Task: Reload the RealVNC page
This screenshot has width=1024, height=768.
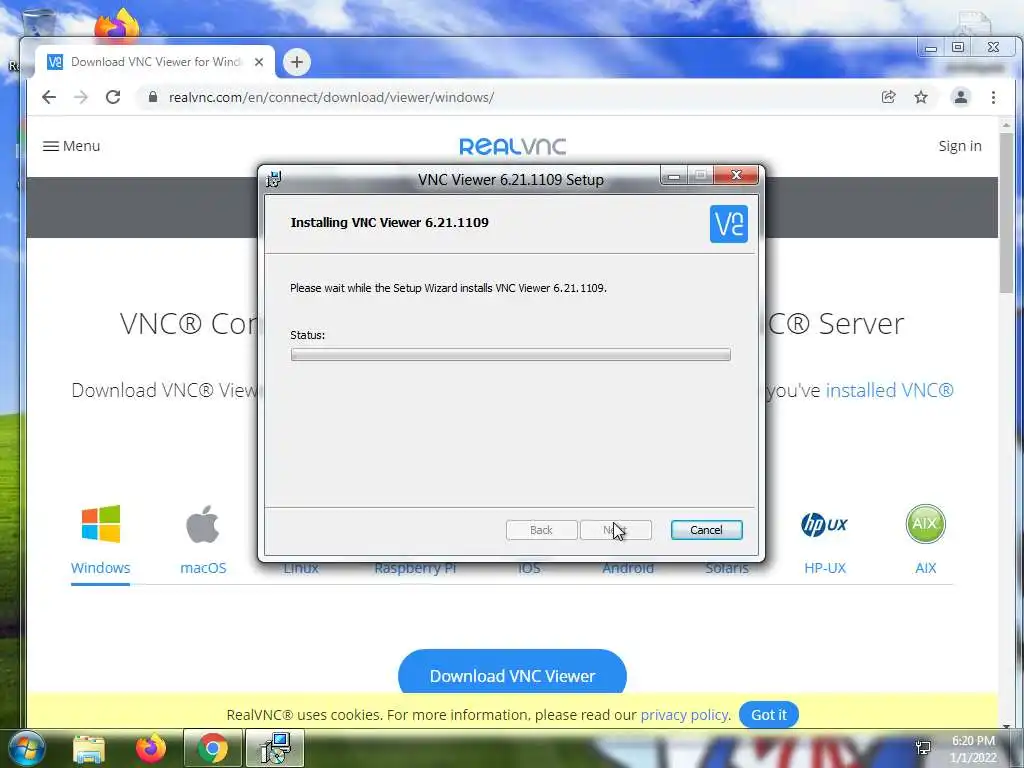Action: 113,97
